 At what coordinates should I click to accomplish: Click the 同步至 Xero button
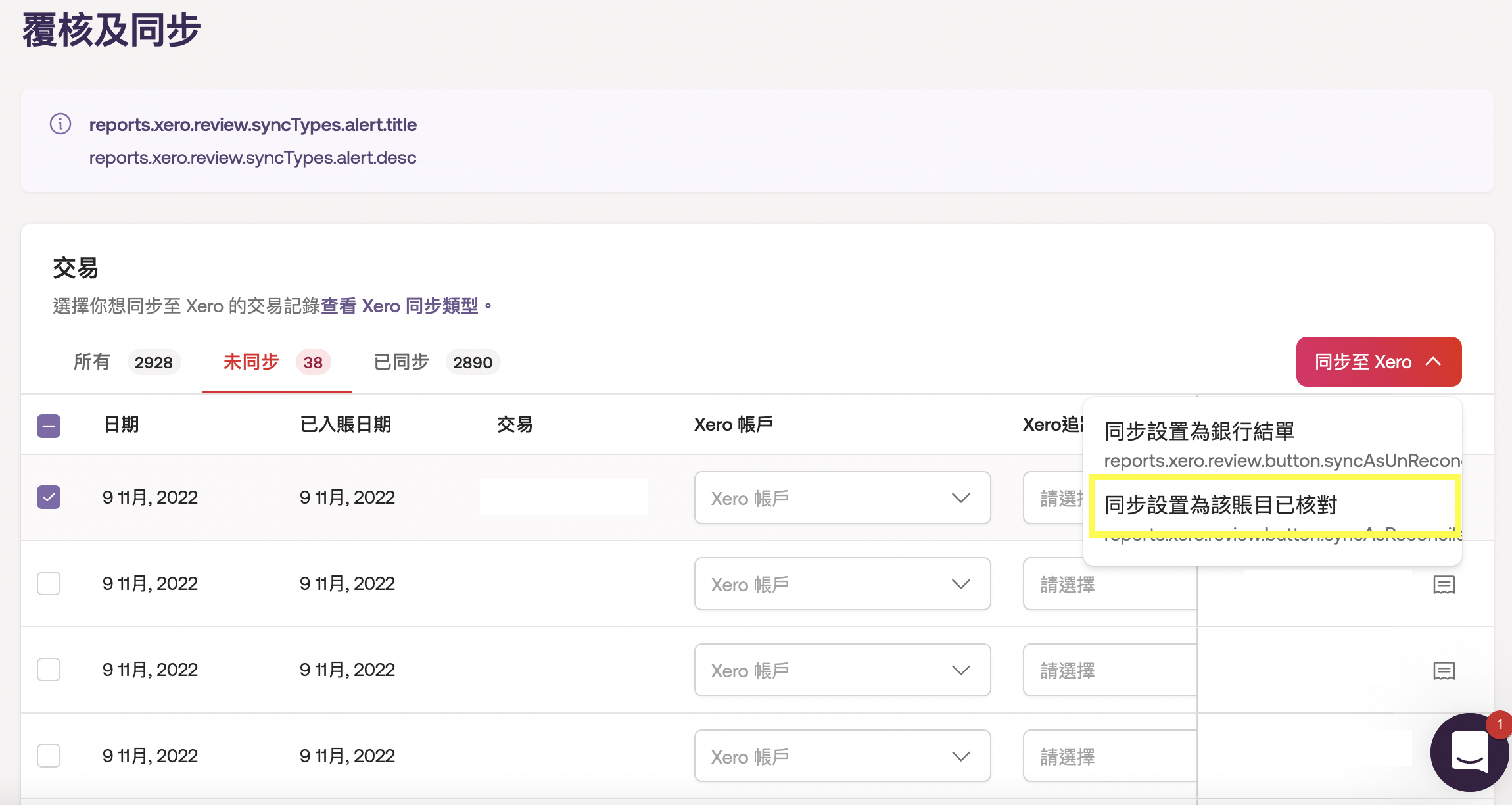pos(1362,362)
